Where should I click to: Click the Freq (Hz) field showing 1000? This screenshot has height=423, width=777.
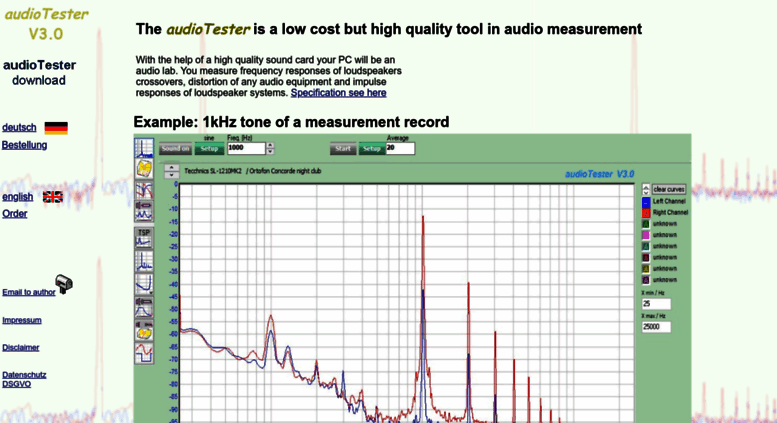(x=246, y=148)
